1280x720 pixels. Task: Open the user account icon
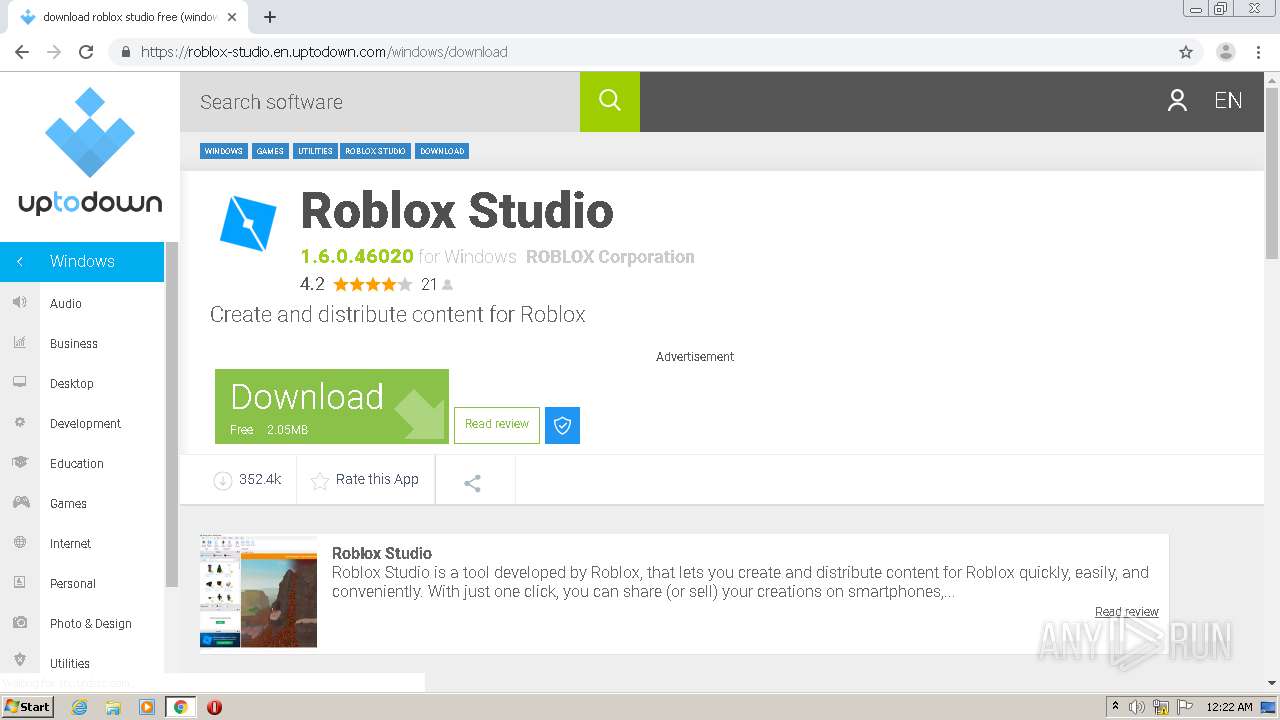click(1177, 100)
